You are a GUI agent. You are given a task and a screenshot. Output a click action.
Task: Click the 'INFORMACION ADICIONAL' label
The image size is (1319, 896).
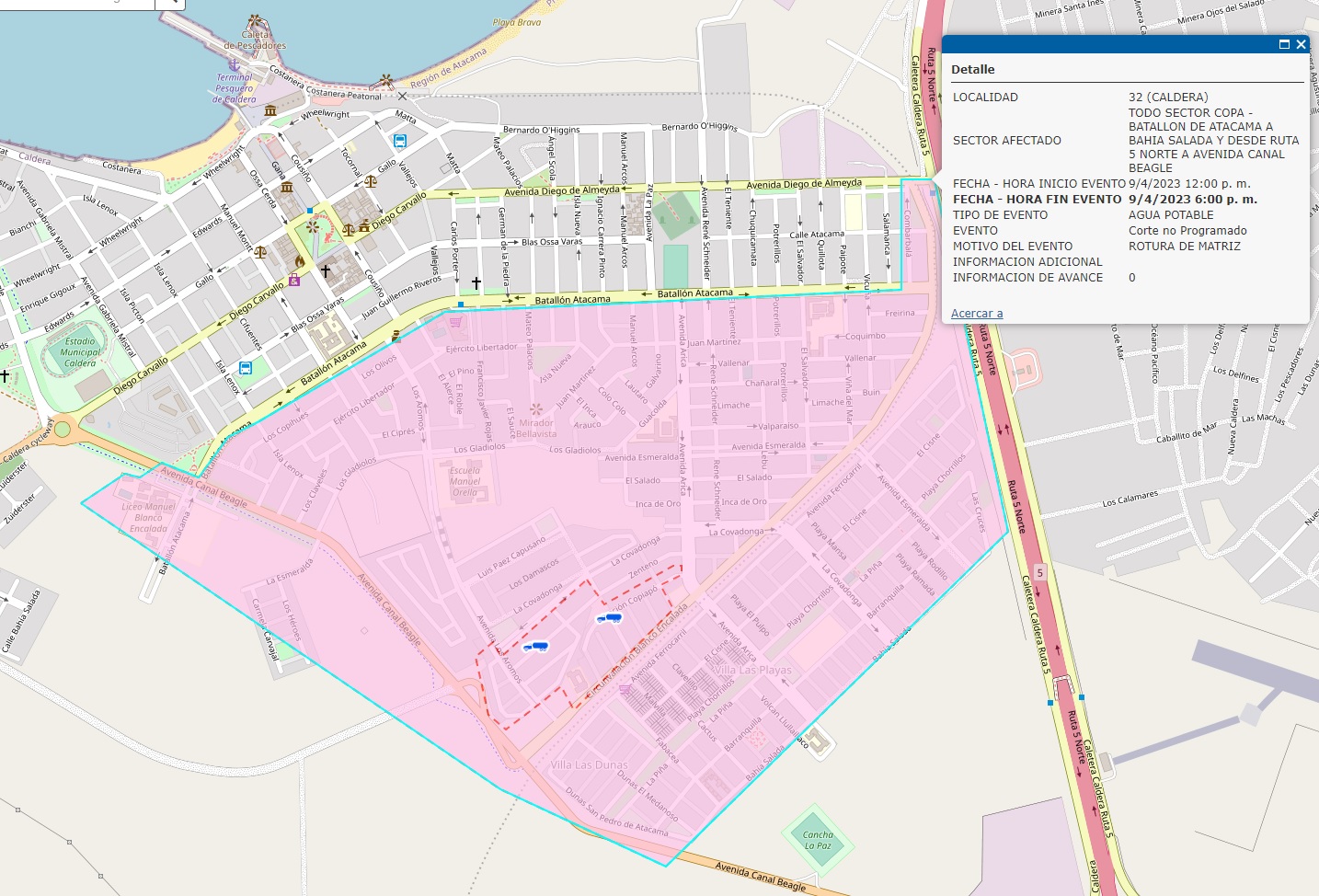(x=1027, y=262)
